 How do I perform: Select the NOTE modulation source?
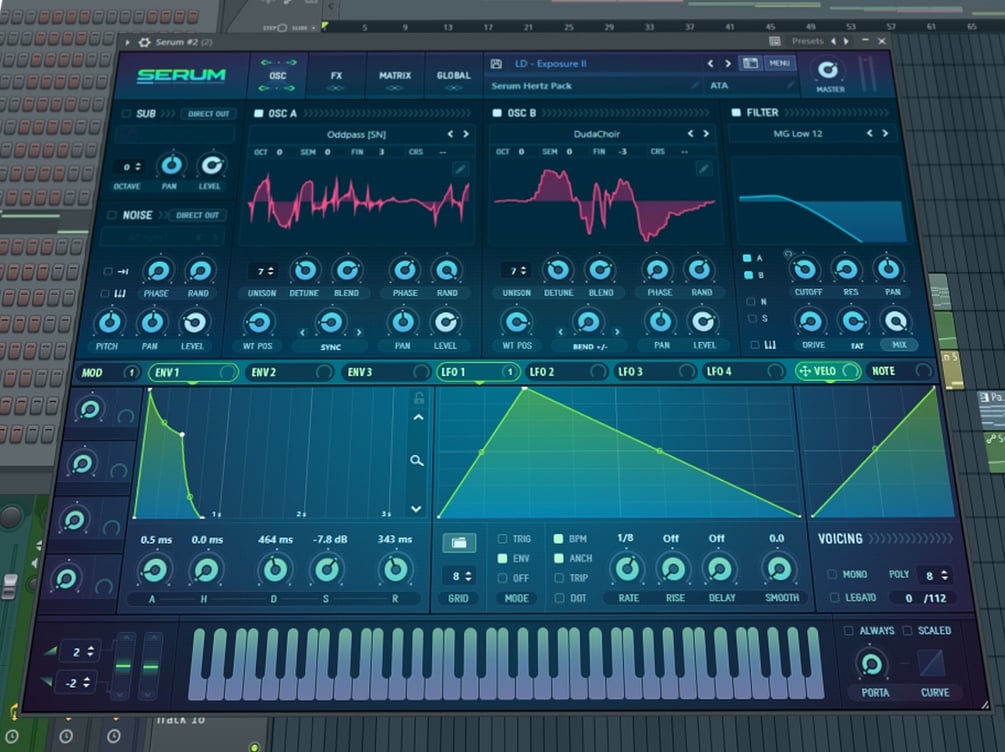901,371
